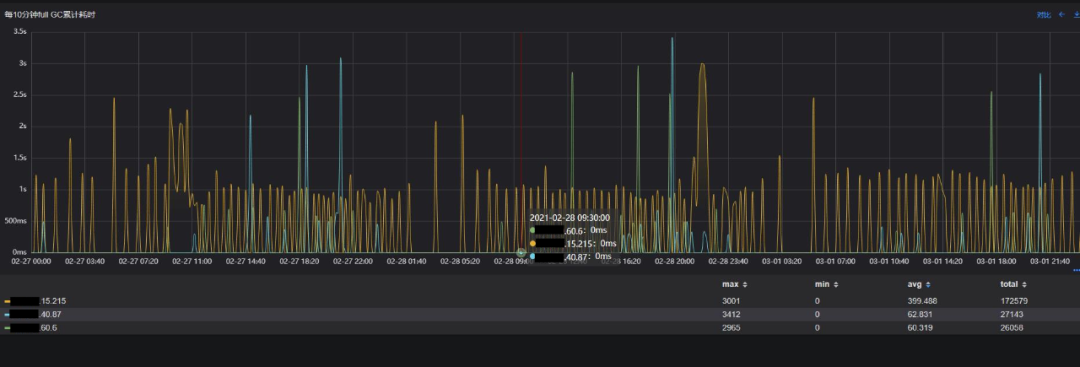Toggle the blue .40.87 series color marker
Screen dimensions: 1080x367
pos(7,315)
